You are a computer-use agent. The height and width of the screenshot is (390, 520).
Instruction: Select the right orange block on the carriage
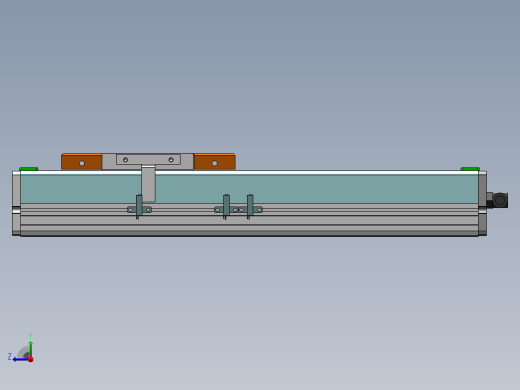click(x=215, y=161)
